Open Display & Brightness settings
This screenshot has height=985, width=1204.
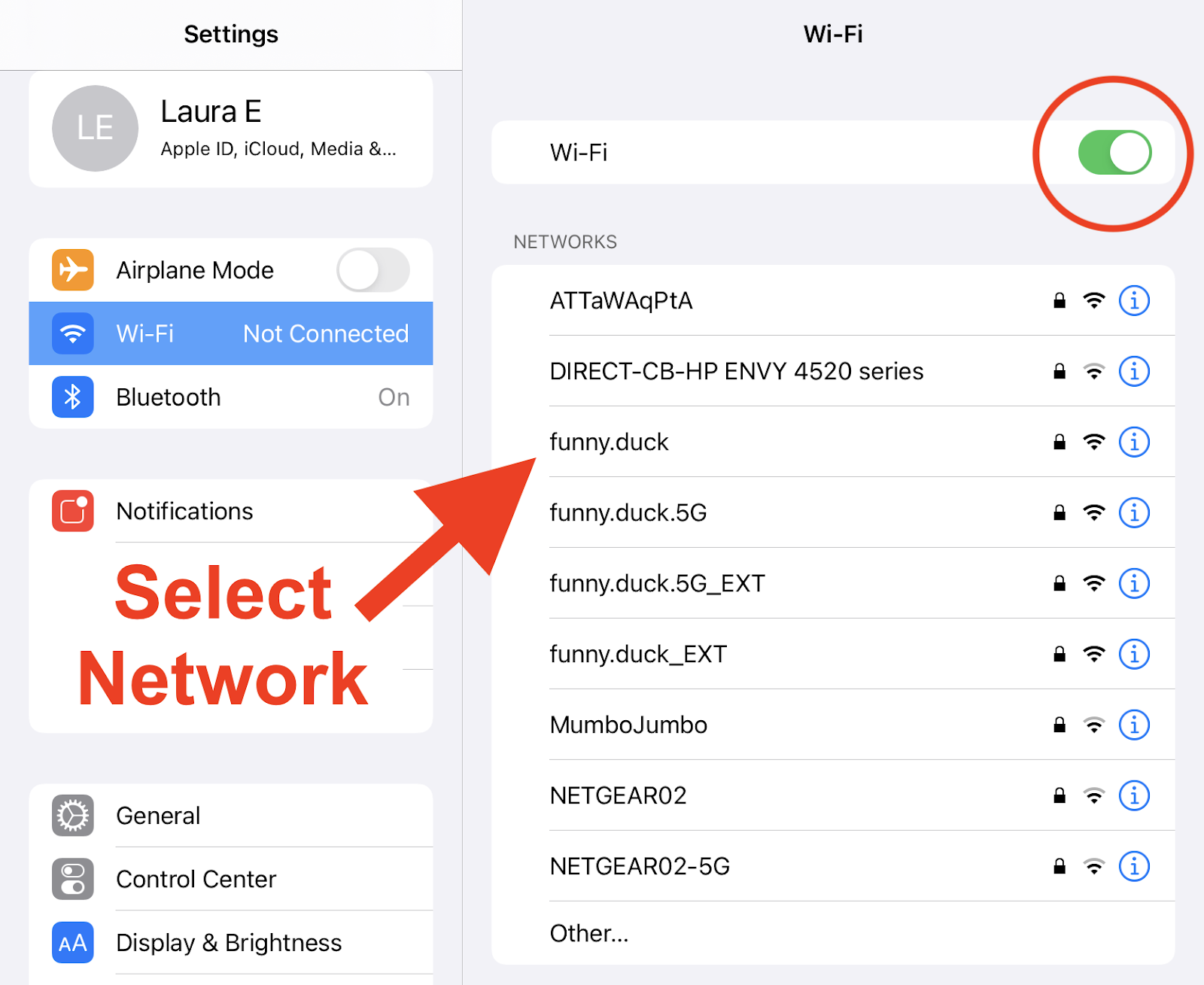[229, 943]
